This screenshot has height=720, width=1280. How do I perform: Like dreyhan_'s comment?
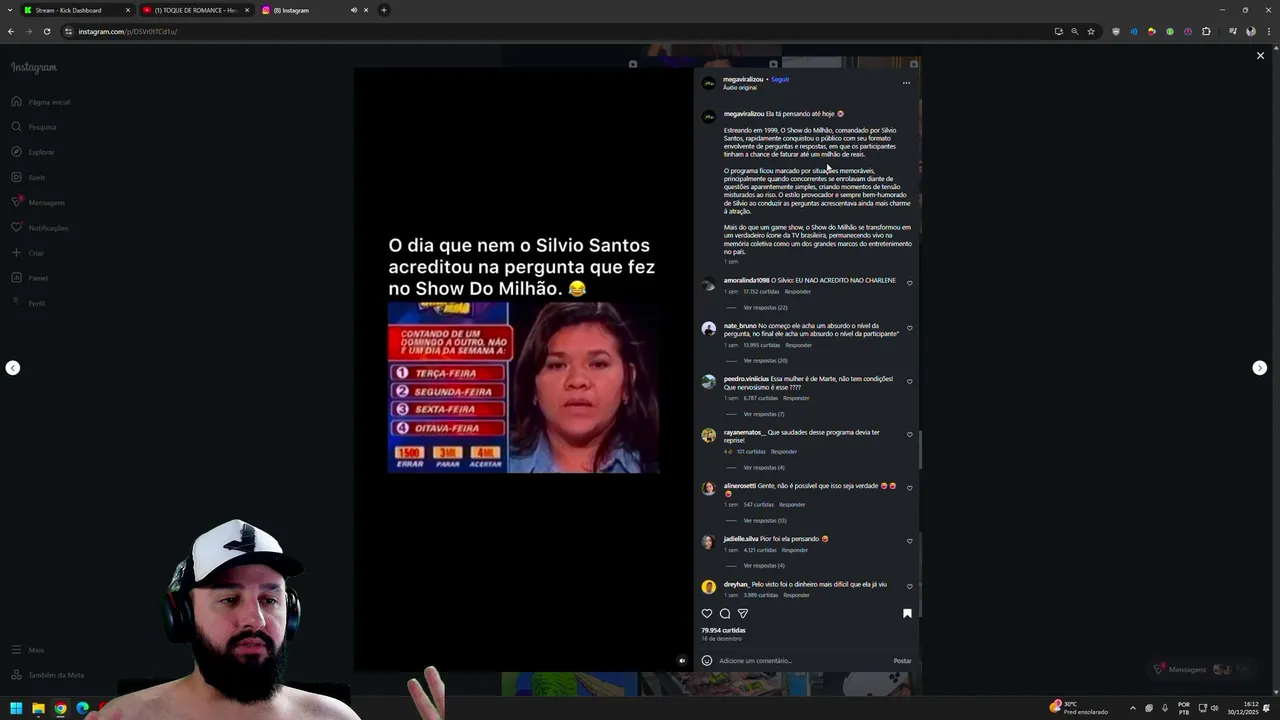tap(909, 586)
